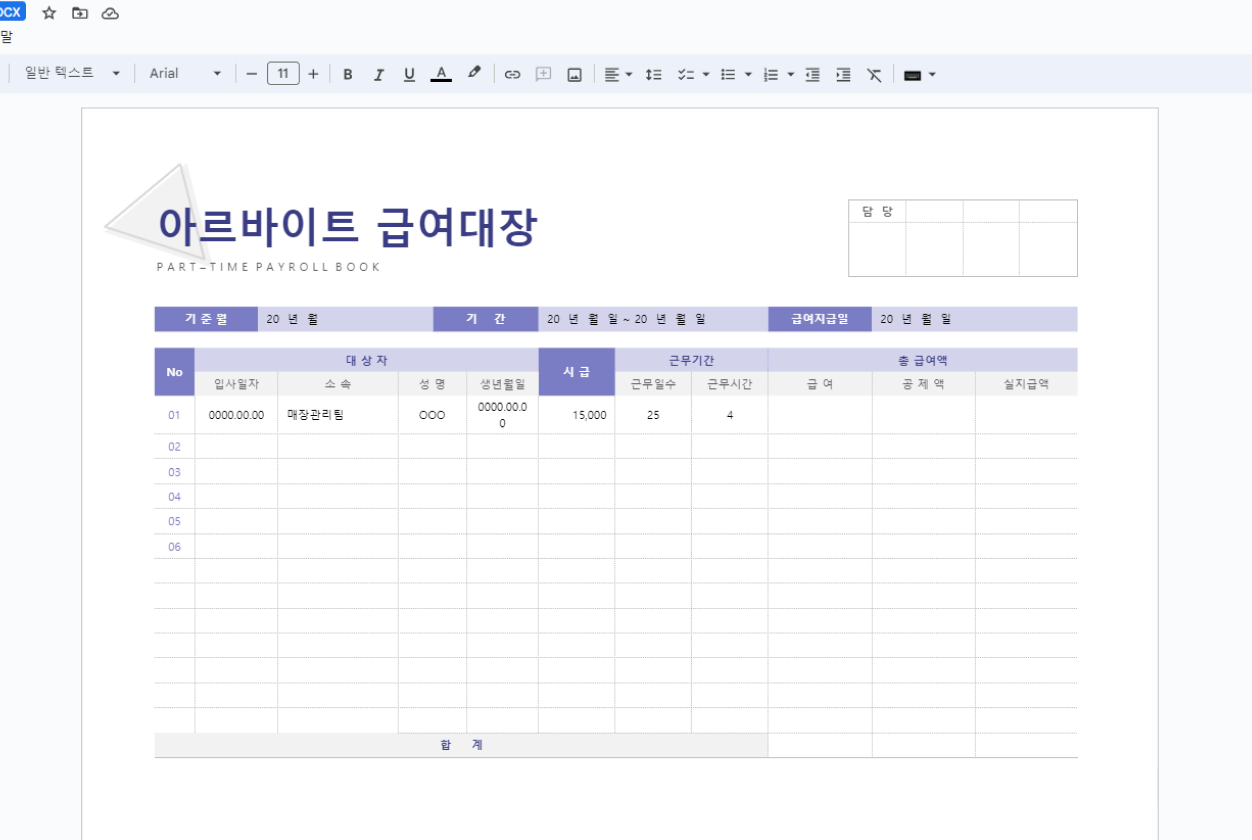This screenshot has height=840, width=1252.
Task: Click the subtitle PART-TIME PAYROLL BOOK
Action: [x=269, y=267]
